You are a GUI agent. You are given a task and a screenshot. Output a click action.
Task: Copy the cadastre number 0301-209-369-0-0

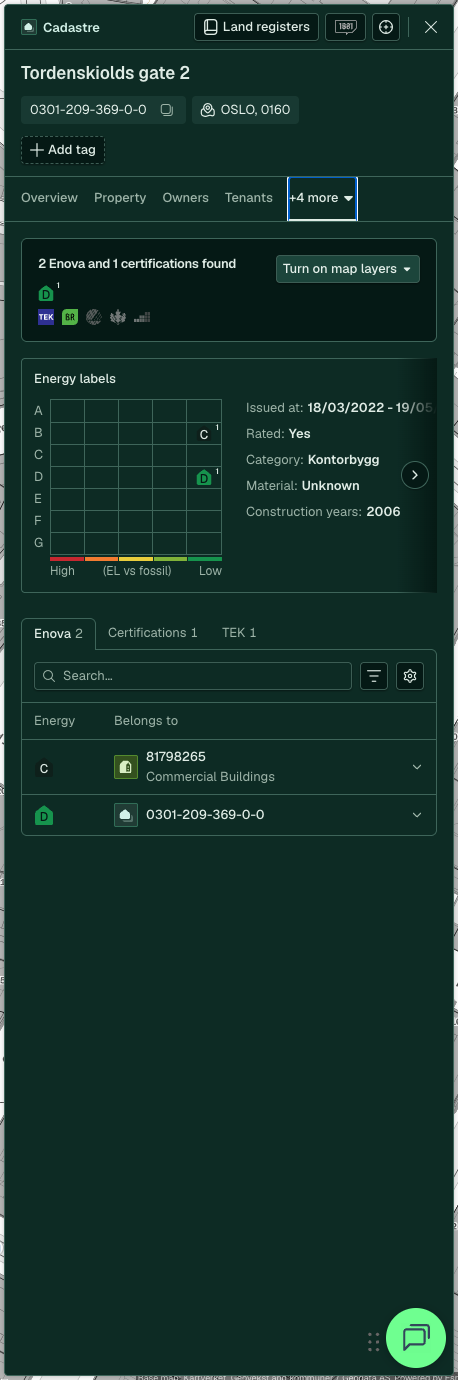coord(167,110)
